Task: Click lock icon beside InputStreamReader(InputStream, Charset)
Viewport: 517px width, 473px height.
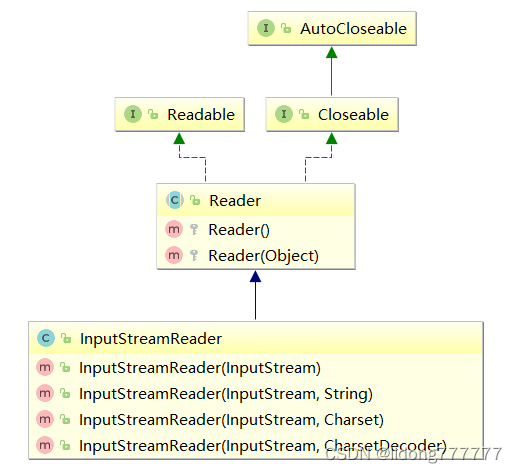Action: click(65, 419)
